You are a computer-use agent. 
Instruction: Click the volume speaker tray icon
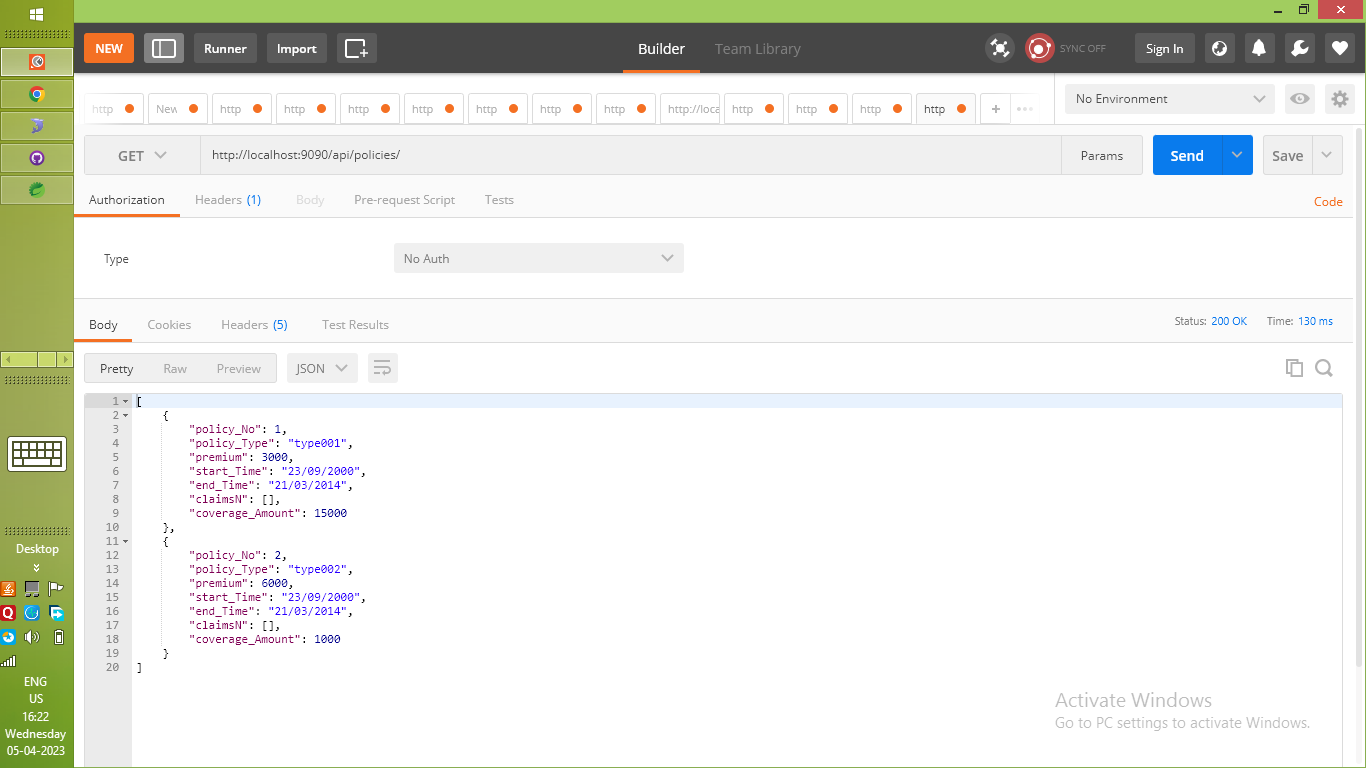tap(32, 637)
